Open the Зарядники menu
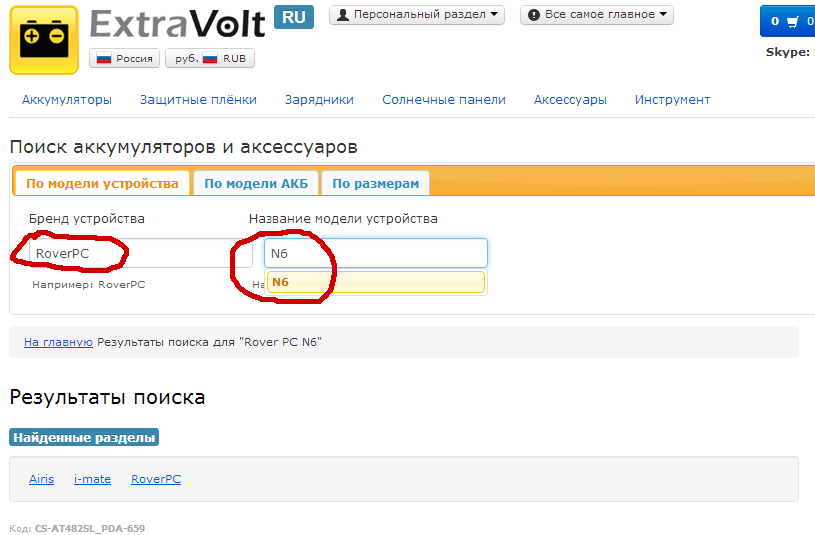 tap(319, 100)
